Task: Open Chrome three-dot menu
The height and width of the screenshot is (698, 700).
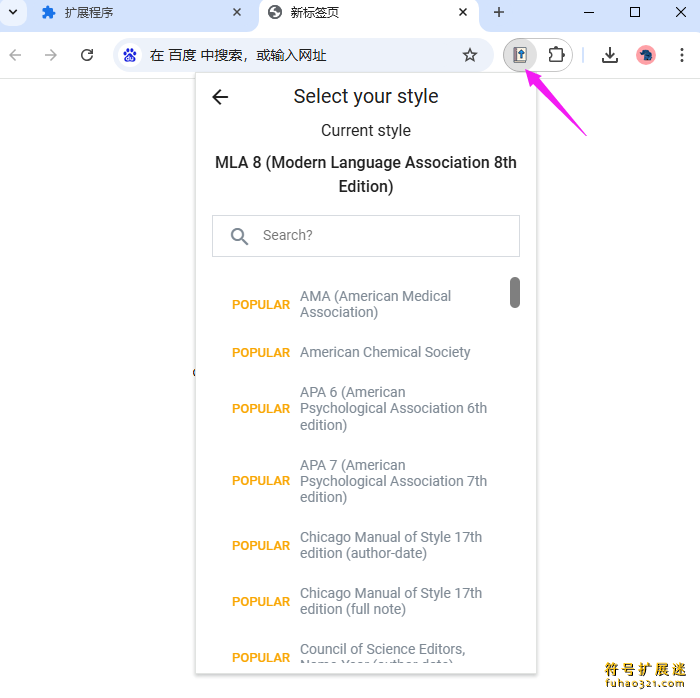Action: (682, 55)
